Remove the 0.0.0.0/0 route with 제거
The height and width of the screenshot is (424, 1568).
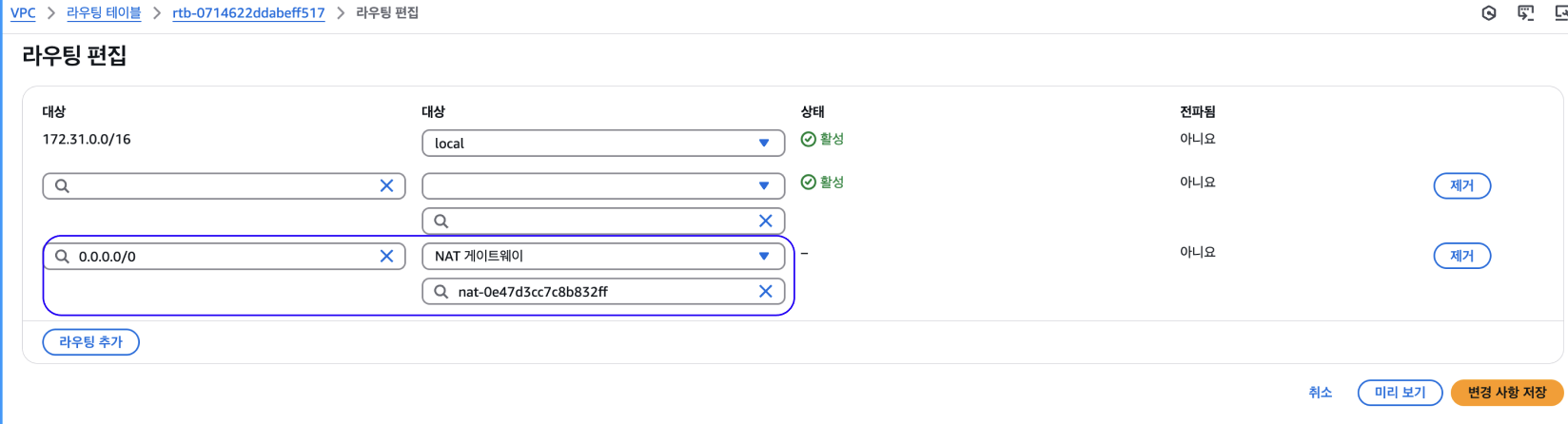coord(1461,257)
